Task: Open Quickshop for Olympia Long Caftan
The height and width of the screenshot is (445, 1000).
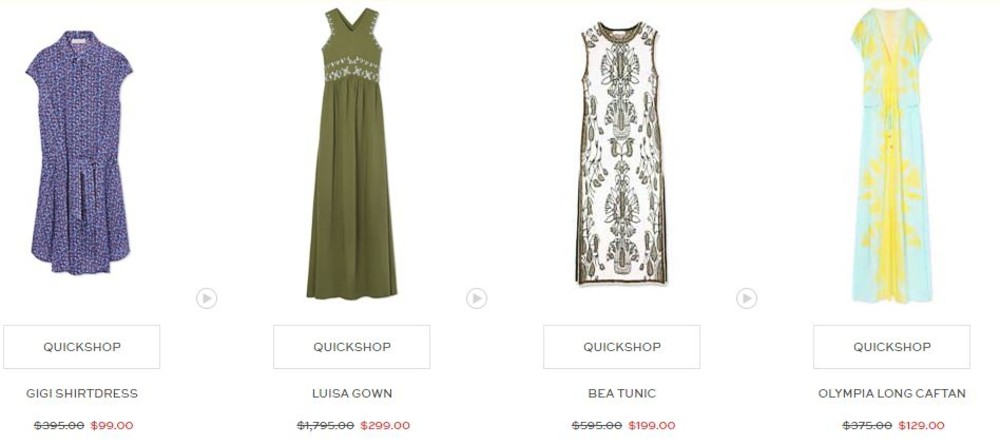Action: click(892, 347)
